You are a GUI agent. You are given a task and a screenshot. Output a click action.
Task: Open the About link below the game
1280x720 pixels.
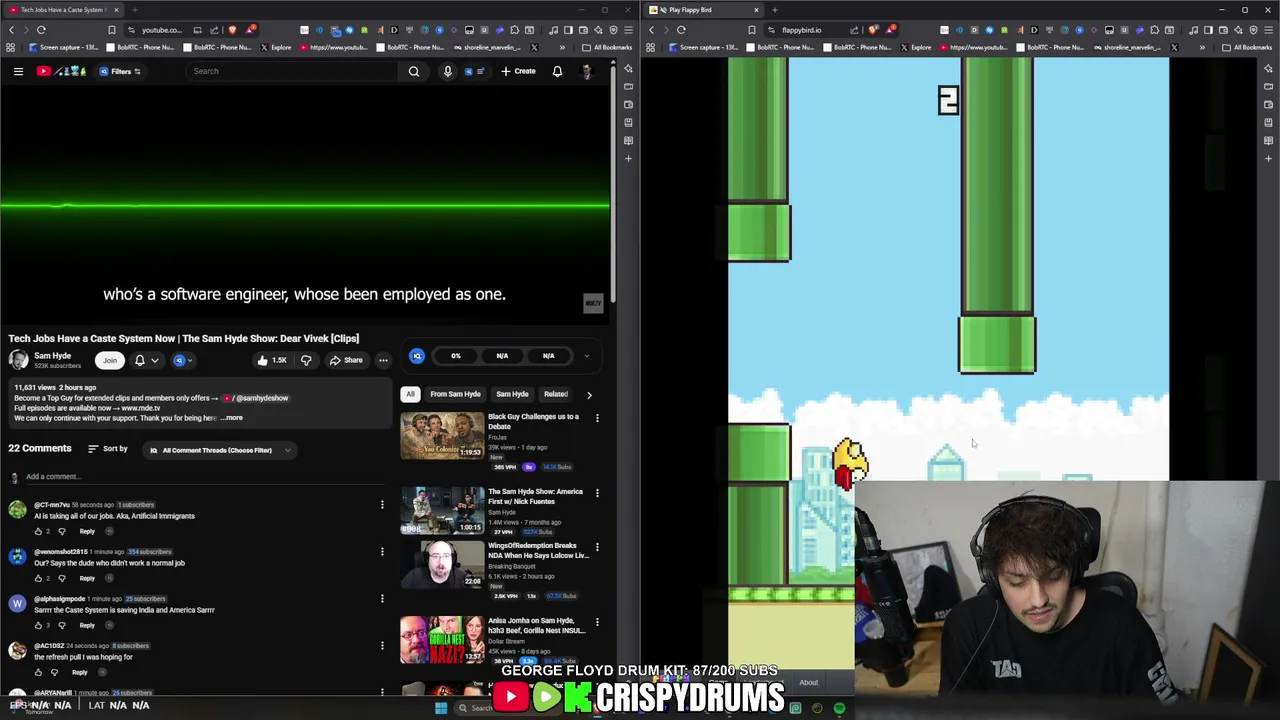point(808,683)
